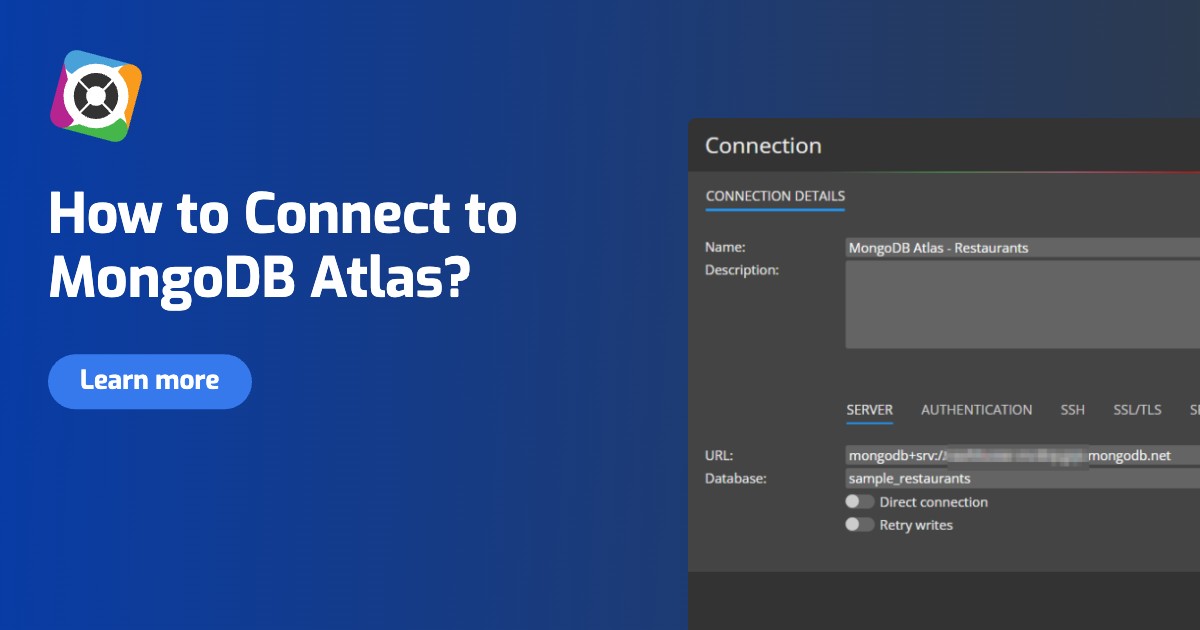Image resolution: width=1200 pixels, height=630 pixels.
Task: Click the 'URL:' label
Action: 719,456
